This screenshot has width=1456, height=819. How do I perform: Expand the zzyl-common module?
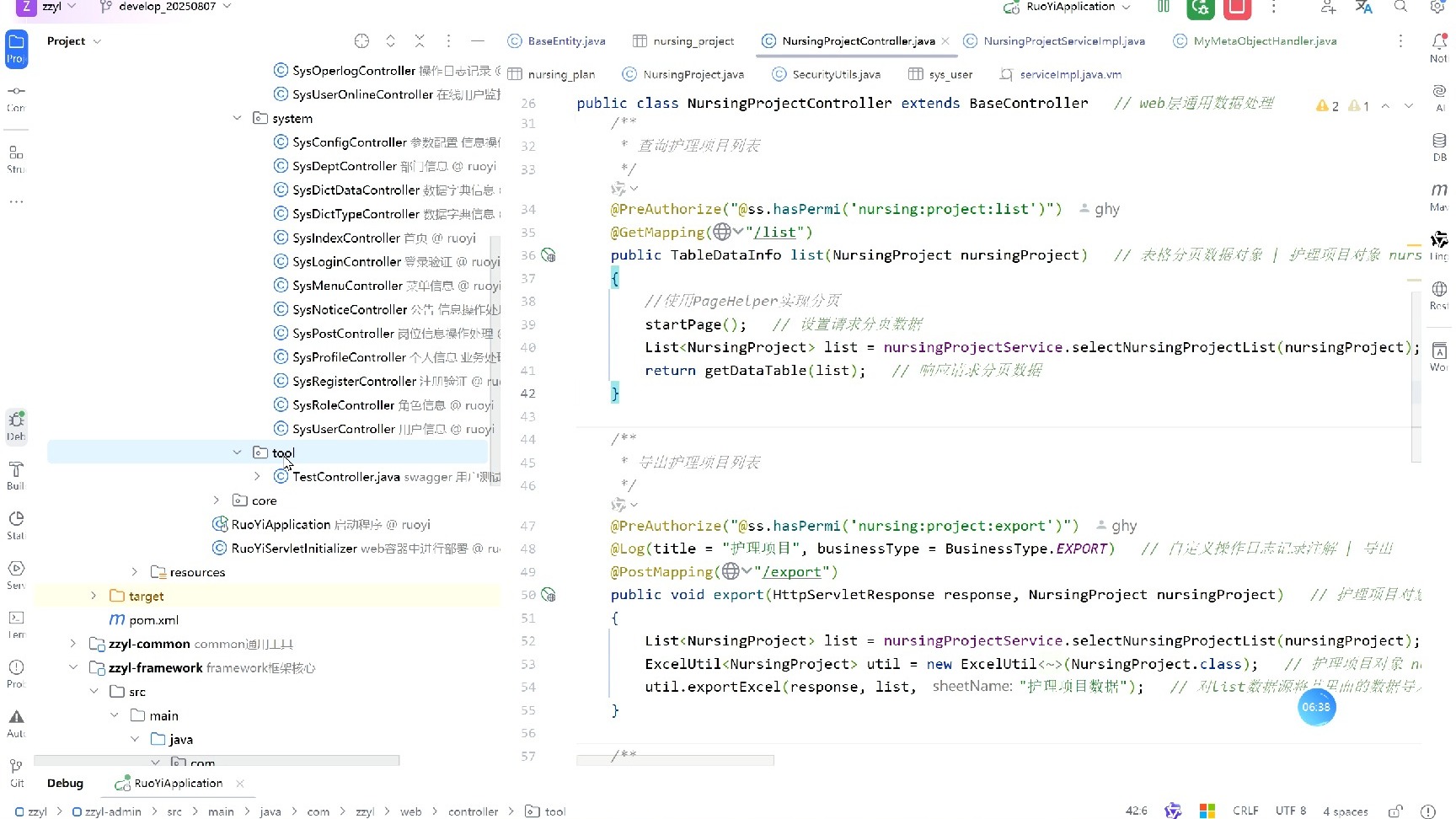73,644
